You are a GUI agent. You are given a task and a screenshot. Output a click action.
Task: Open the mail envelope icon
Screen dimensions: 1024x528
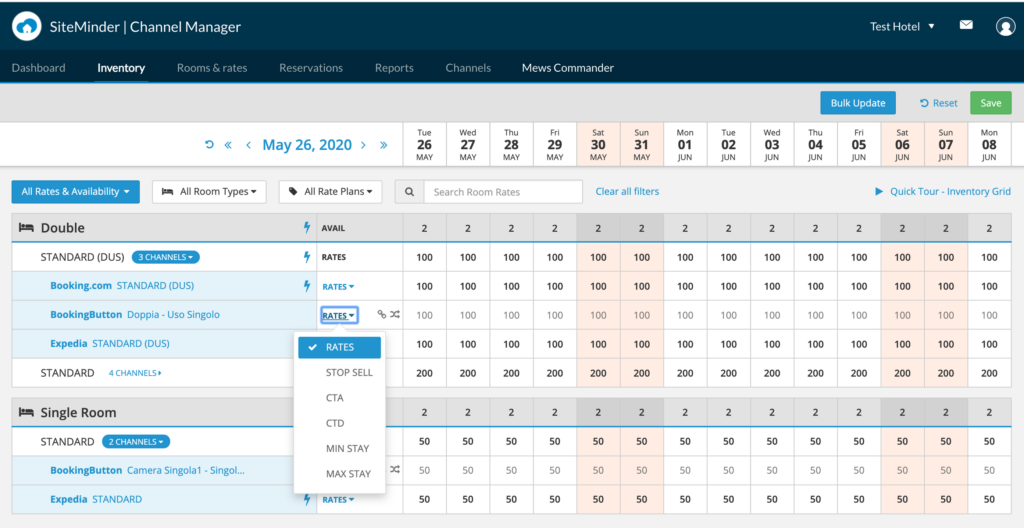pyautogui.click(x=966, y=25)
